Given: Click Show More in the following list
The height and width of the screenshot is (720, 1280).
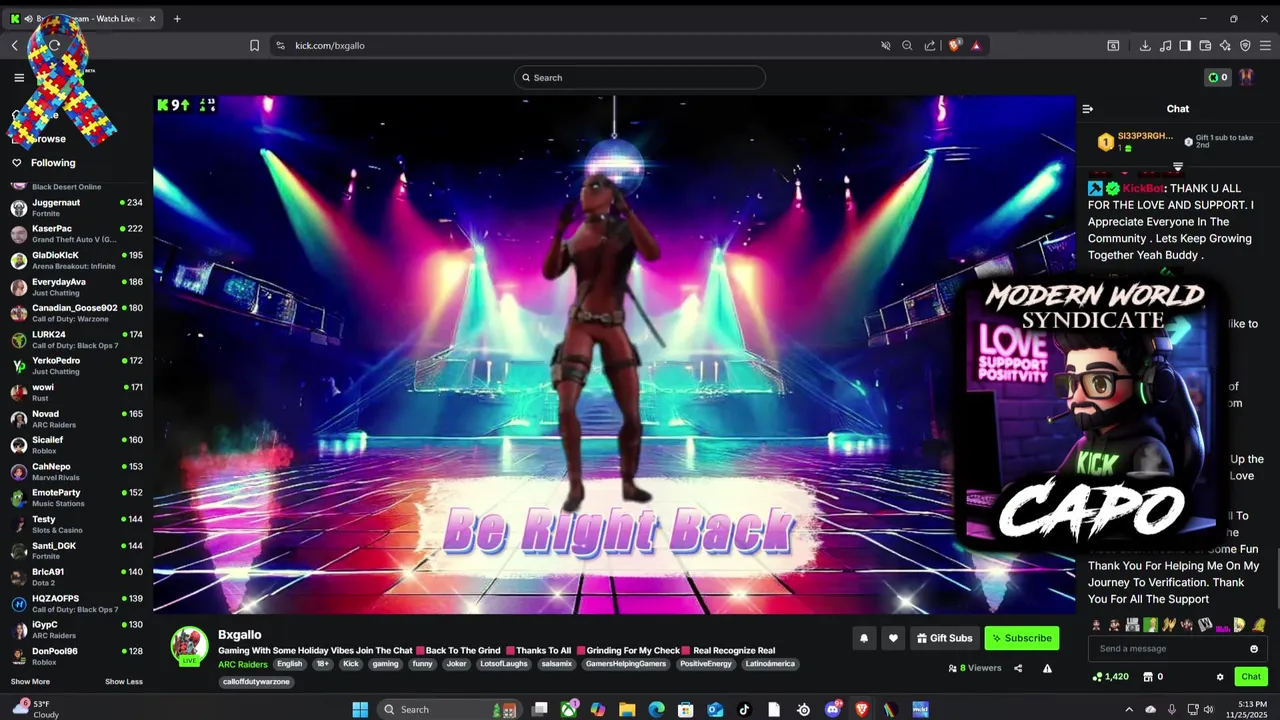Looking at the screenshot, I should click(30, 682).
